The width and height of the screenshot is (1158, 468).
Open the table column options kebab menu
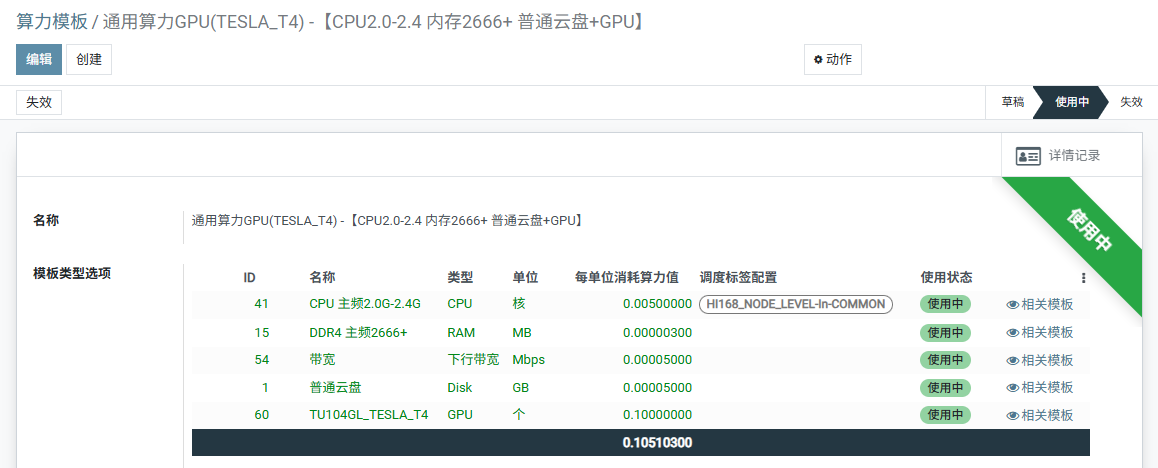(x=1083, y=278)
